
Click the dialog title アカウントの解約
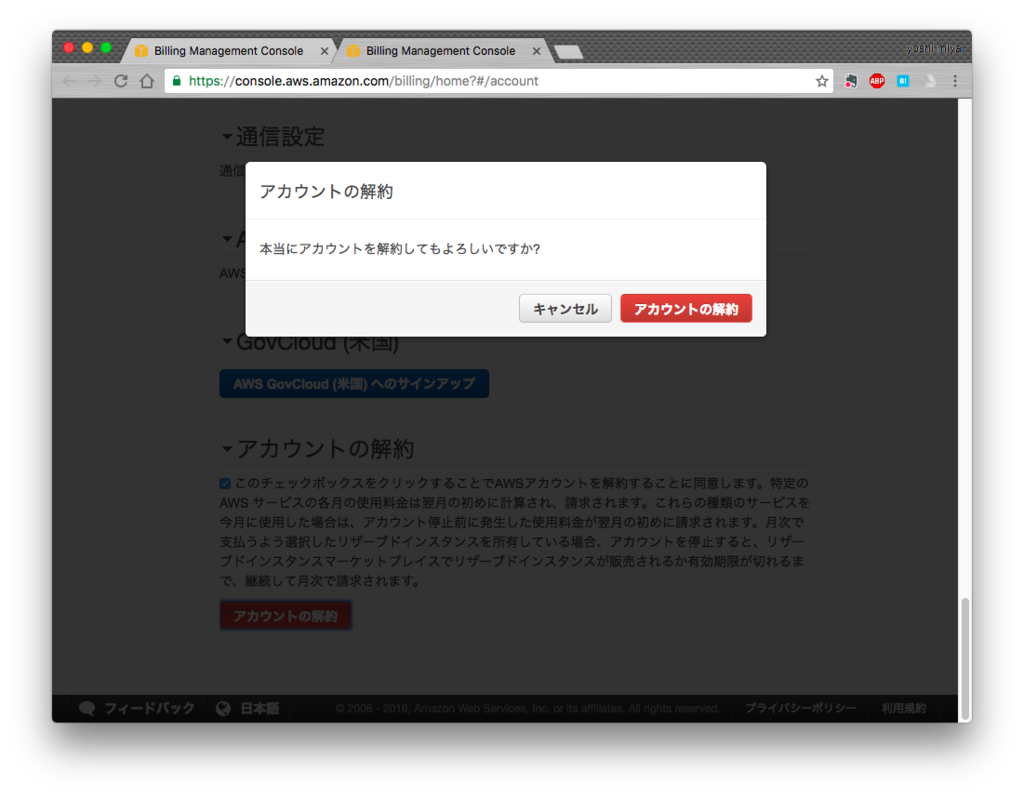click(326, 191)
